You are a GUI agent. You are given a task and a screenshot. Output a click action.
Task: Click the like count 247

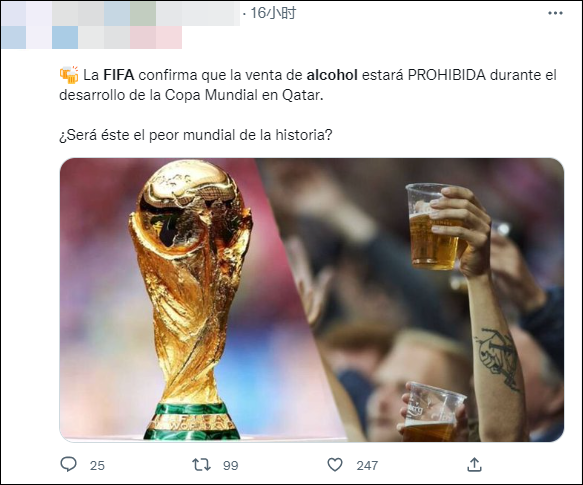367,465
